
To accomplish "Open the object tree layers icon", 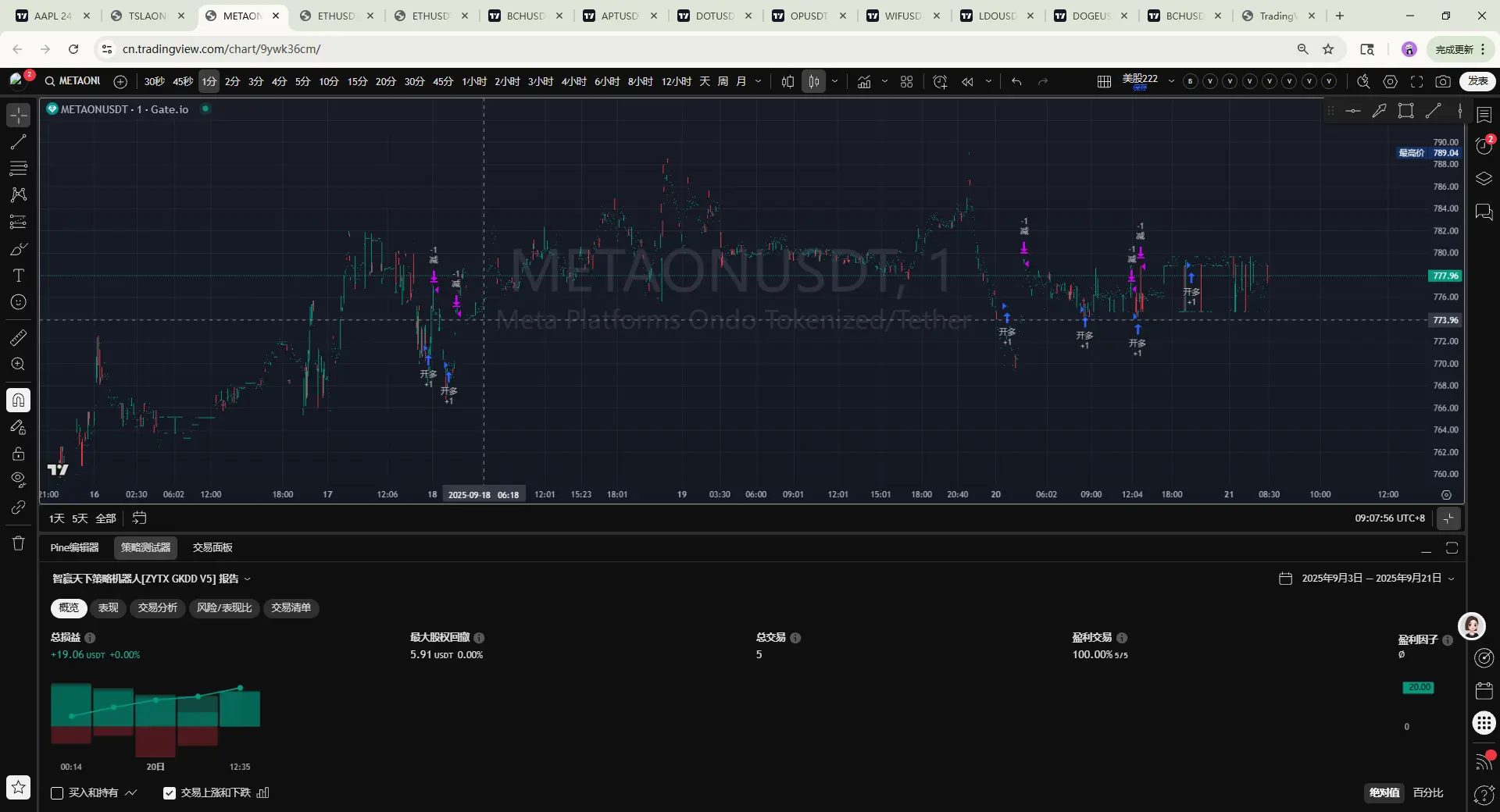I will (x=1484, y=179).
